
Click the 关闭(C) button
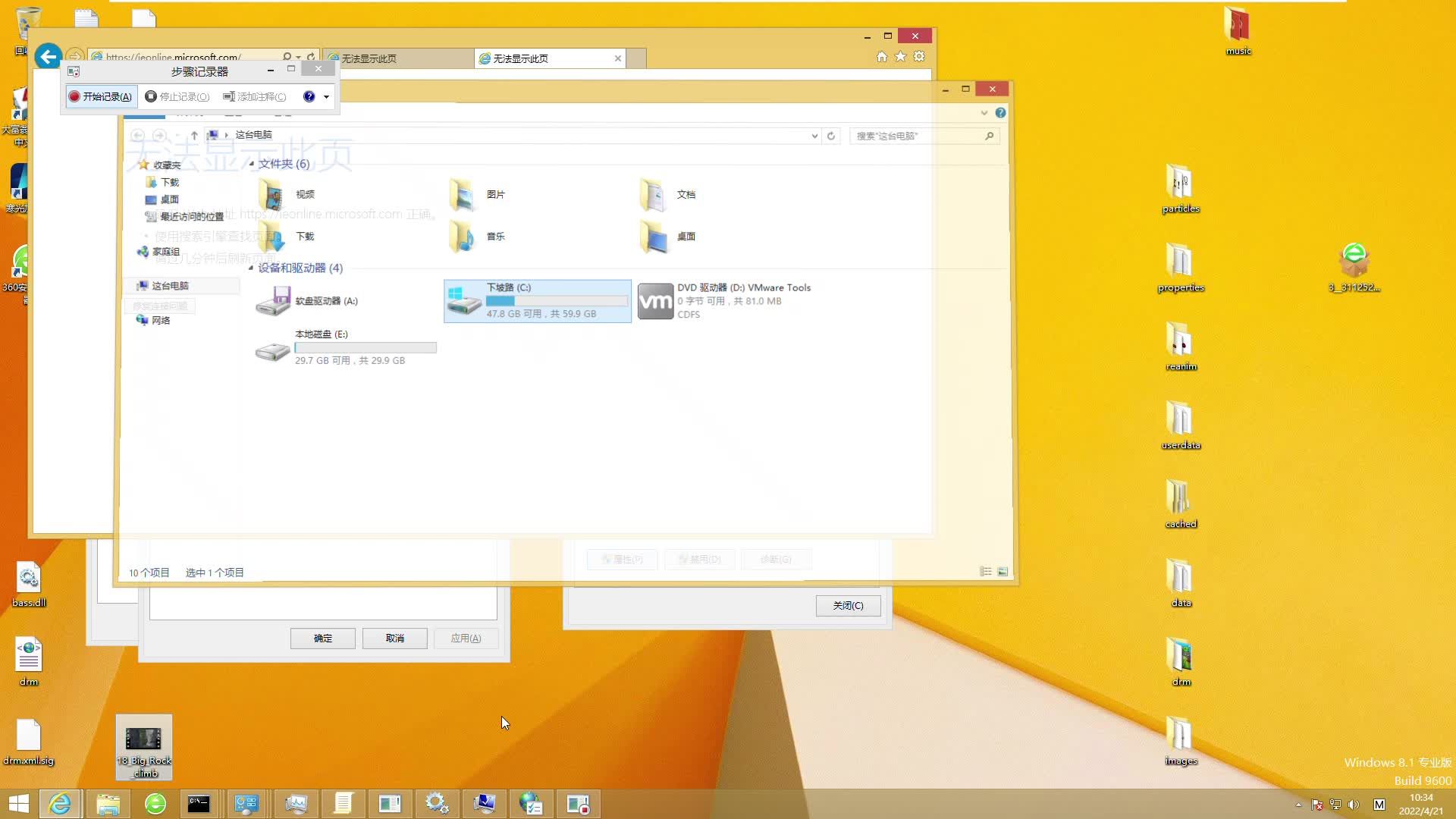pyautogui.click(x=848, y=605)
